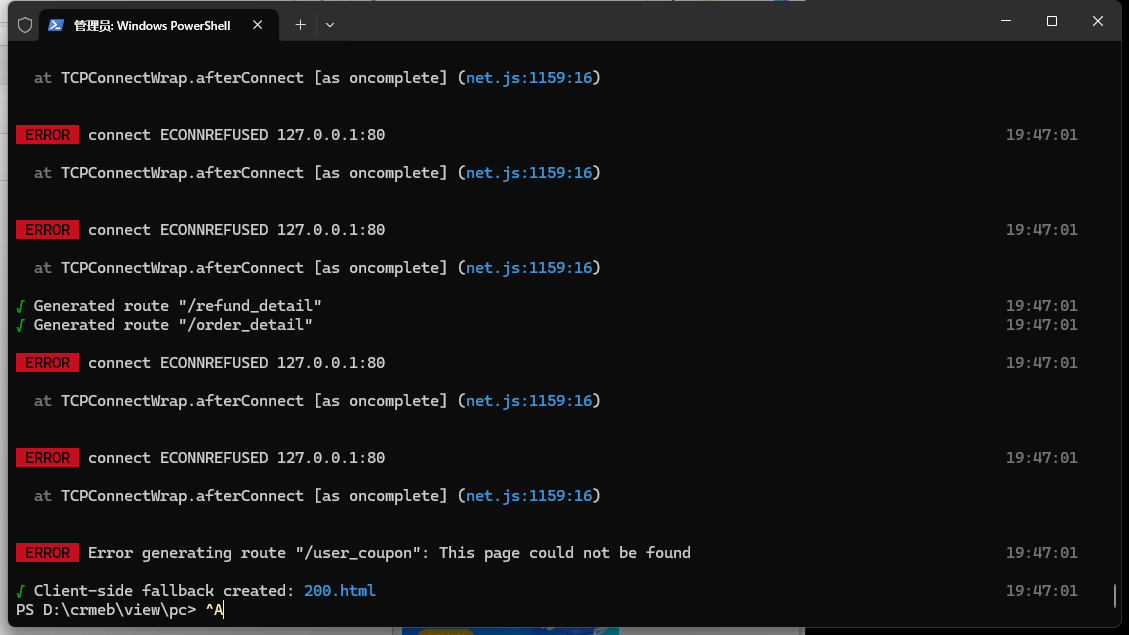Close the Windows Terminal window
The width and height of the screenshot is (1129, 635).
[1097, 22]
